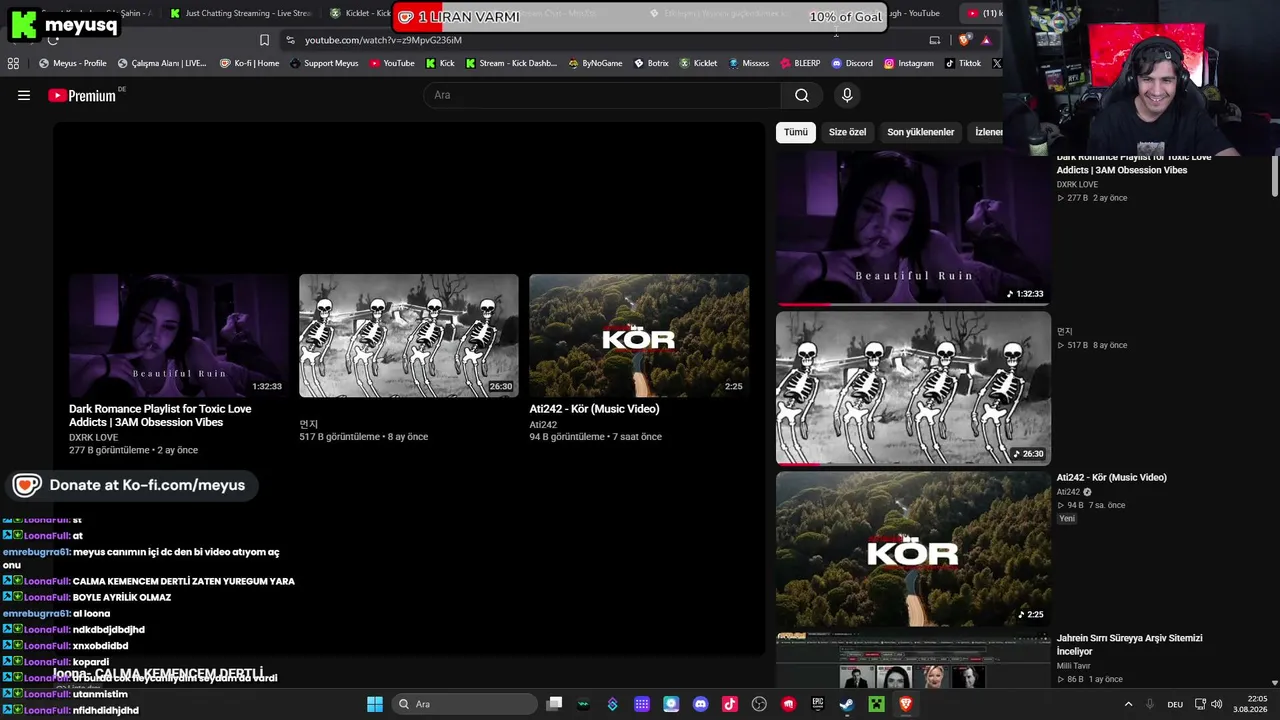The height and width of the screenshot is (720, 1280).
Task: Open Steam from the taskbar
Action: 847,704
